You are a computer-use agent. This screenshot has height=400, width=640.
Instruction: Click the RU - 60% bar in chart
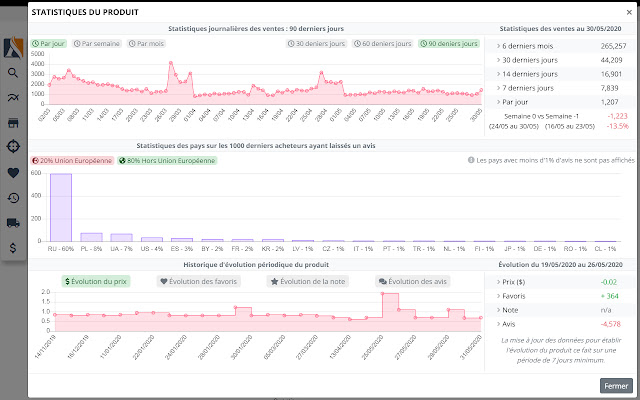coord(60,207)
